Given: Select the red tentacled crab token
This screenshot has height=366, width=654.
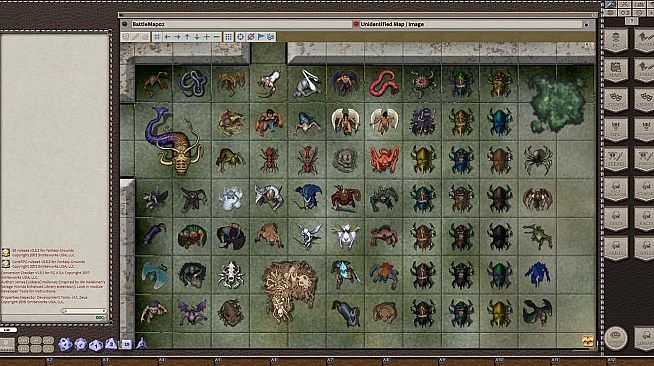Looking at the screenshot, I should [x=384, y=159].
